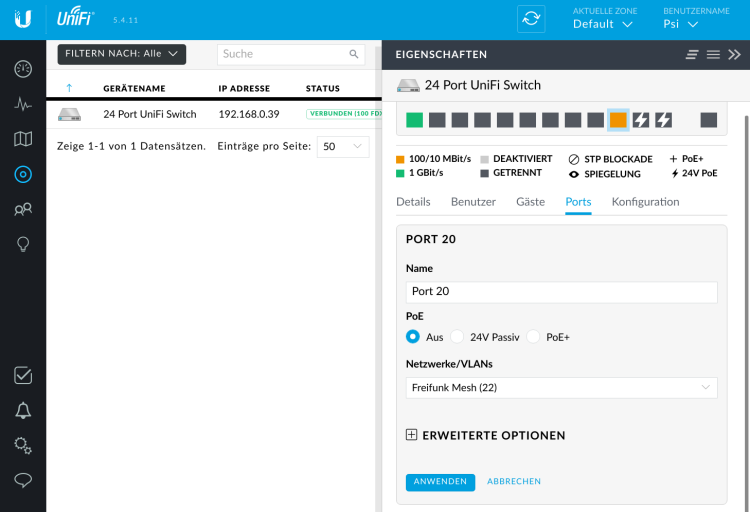
Task: Click the blue sort arrow column header
Action: 69,88
